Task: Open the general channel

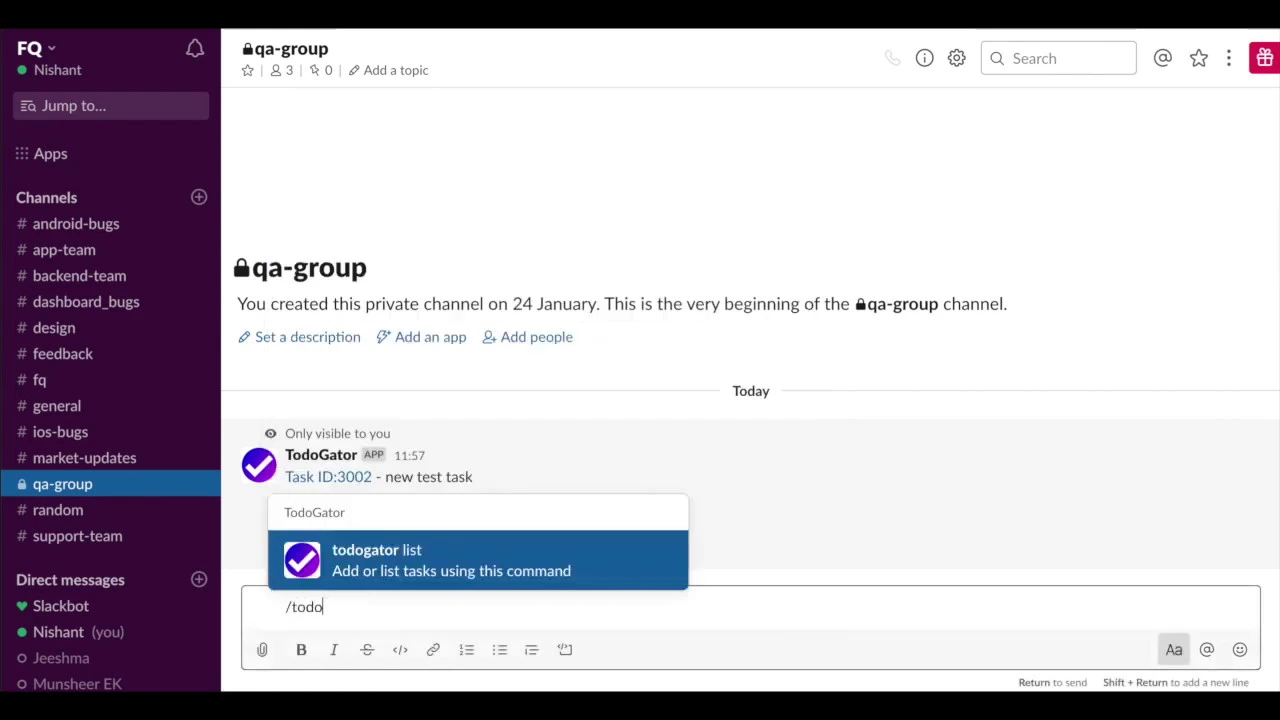Action: click(110, 406)
